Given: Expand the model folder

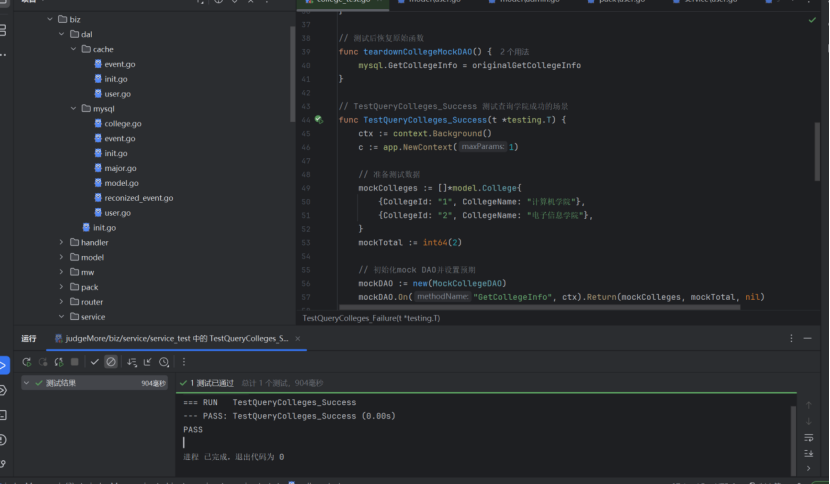Looking at the screenshot, I should pos(61,257).
